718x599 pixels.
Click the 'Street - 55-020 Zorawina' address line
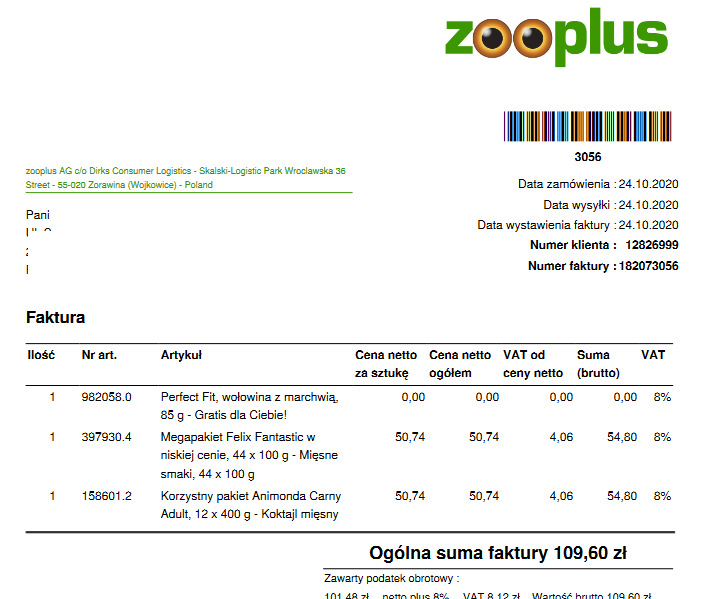point(119,185)
